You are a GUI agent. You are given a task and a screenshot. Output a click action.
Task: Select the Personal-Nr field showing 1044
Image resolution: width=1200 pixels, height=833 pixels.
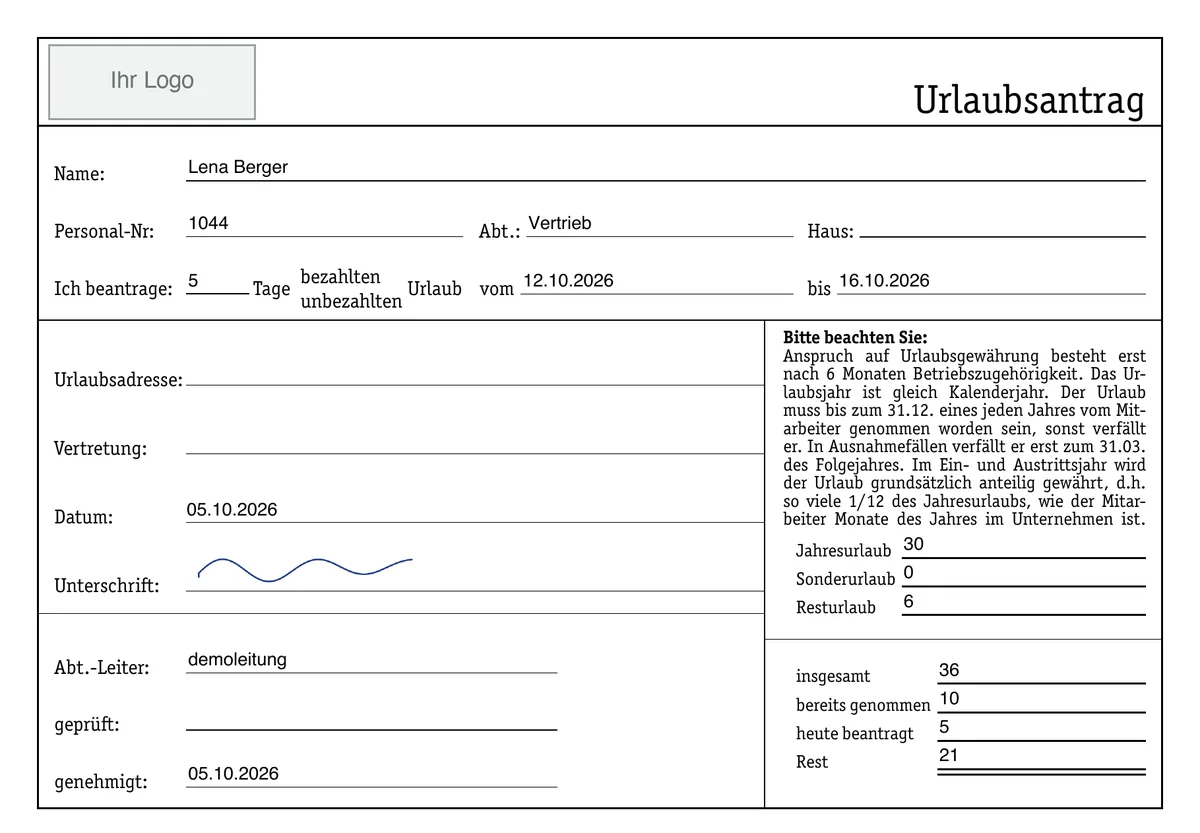(x=324, y=224)
